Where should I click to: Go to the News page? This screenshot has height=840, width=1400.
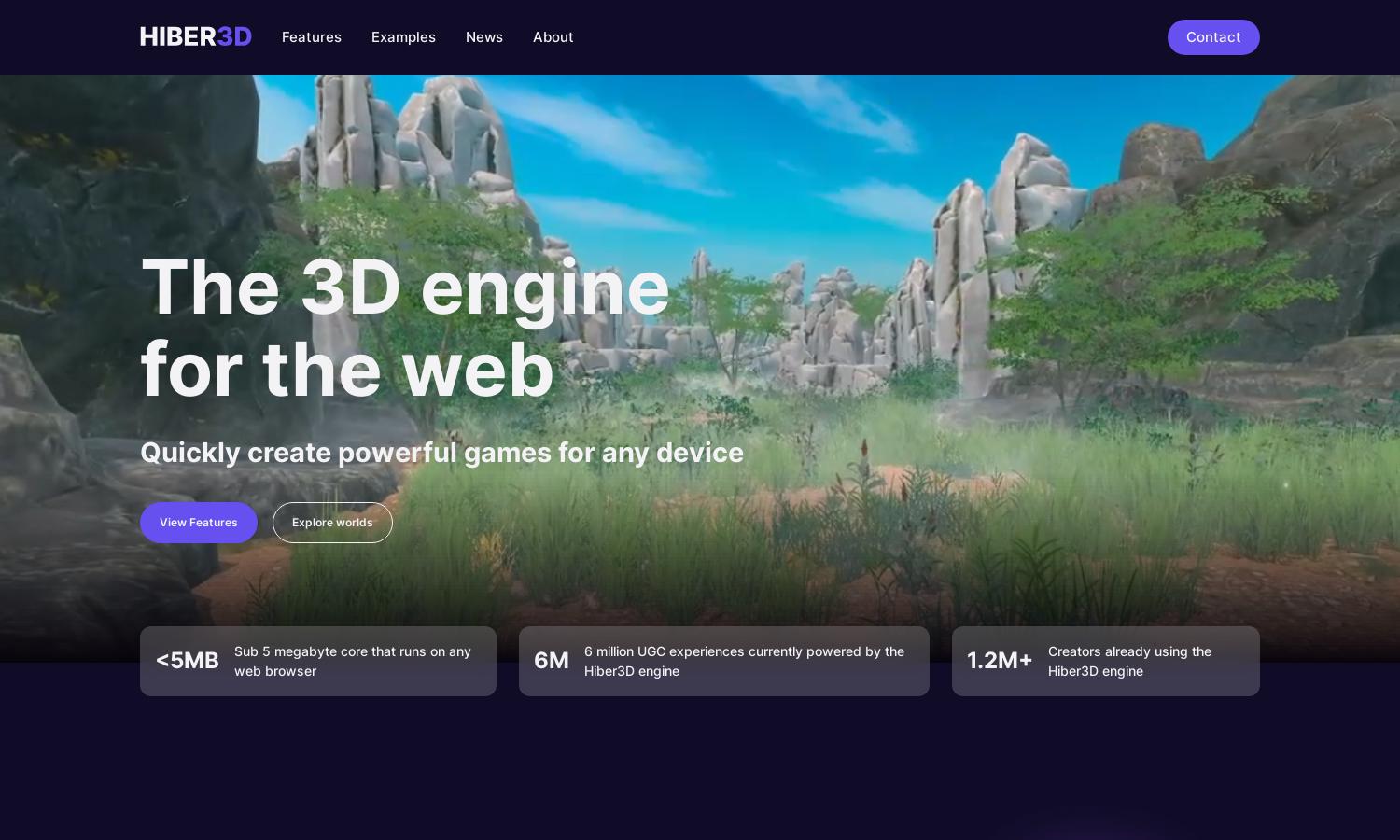click(484, 37)
